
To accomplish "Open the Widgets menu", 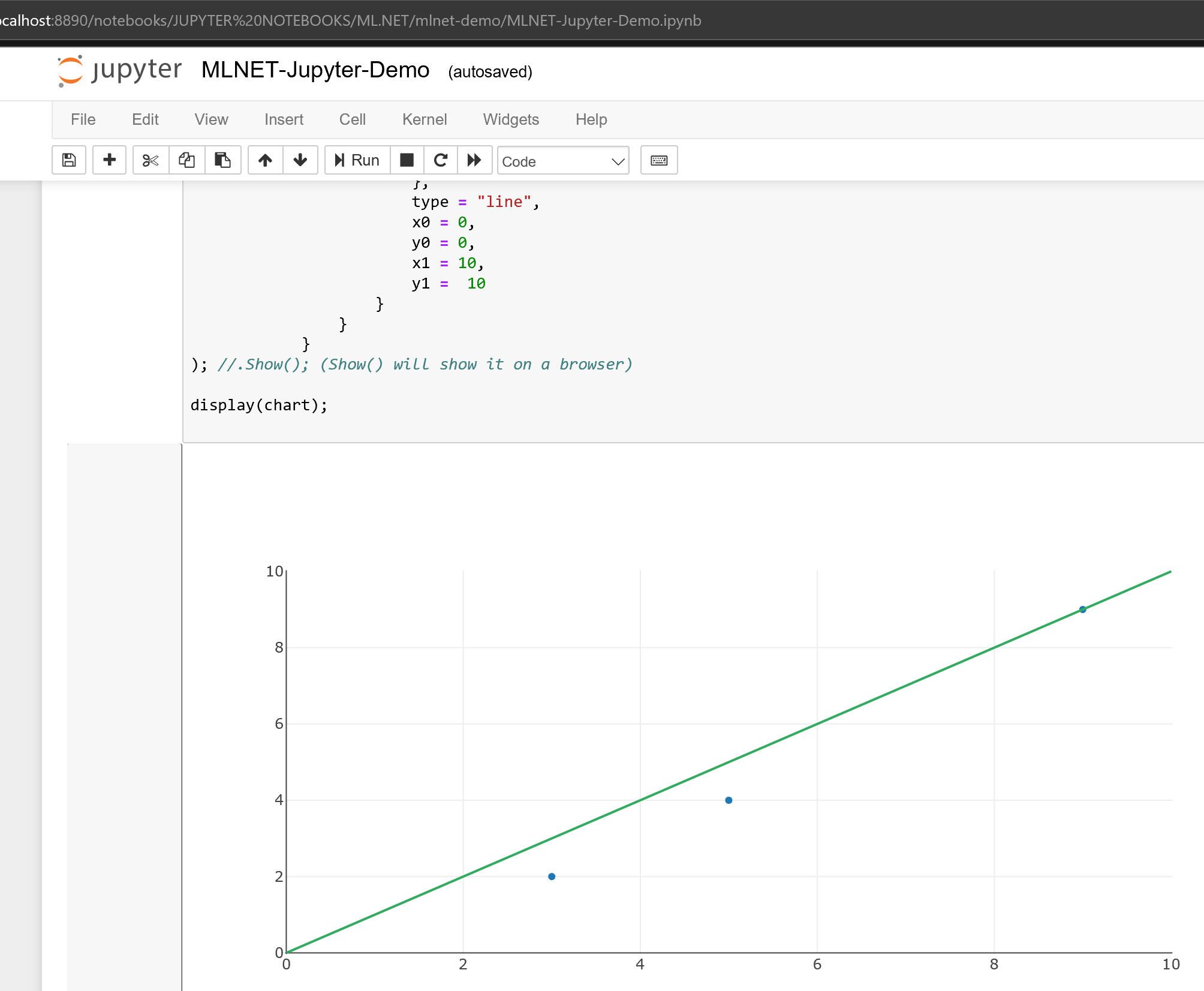I will [510, 119].
